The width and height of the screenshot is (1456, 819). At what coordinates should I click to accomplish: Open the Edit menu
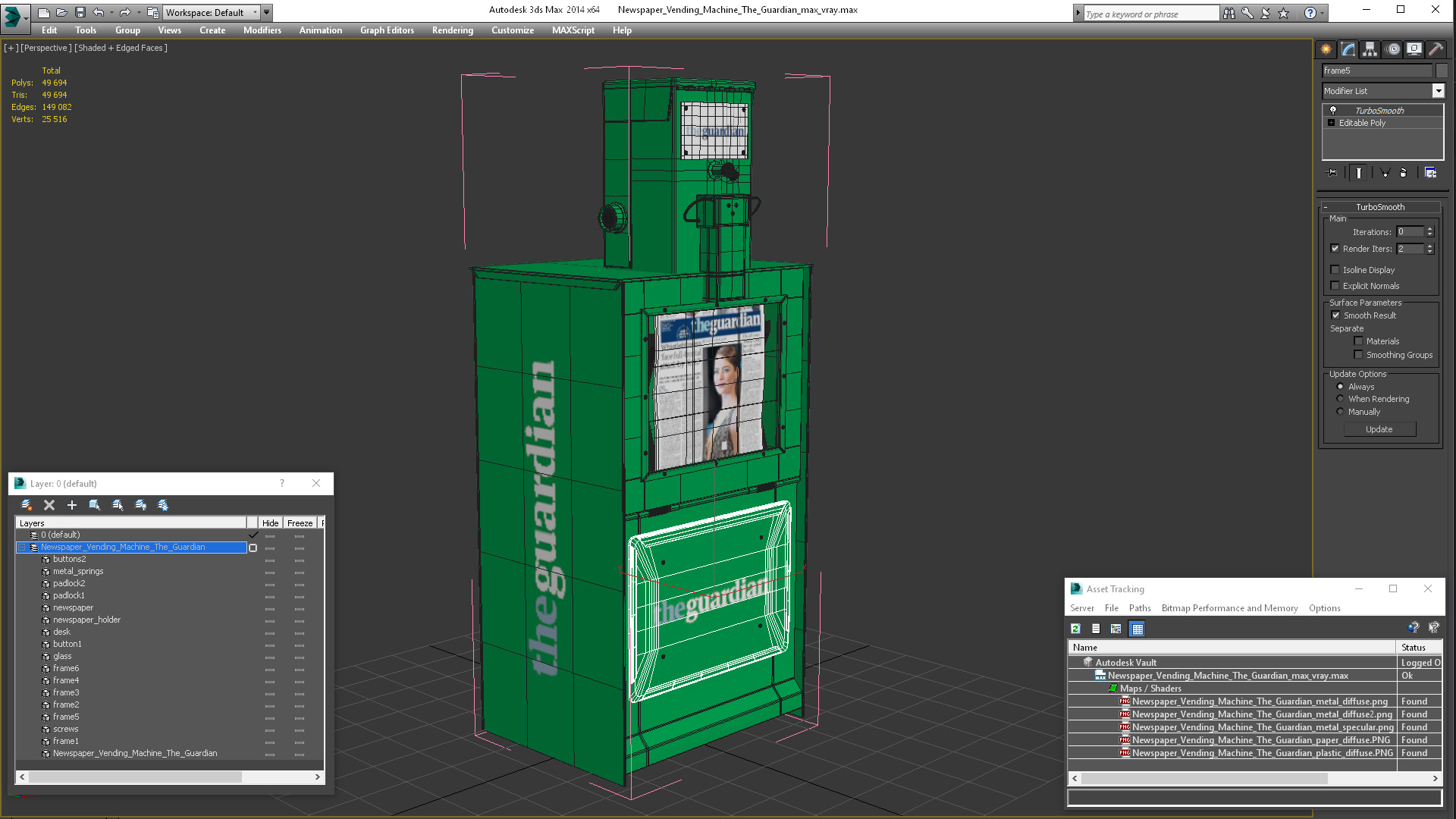coord(49,30)
